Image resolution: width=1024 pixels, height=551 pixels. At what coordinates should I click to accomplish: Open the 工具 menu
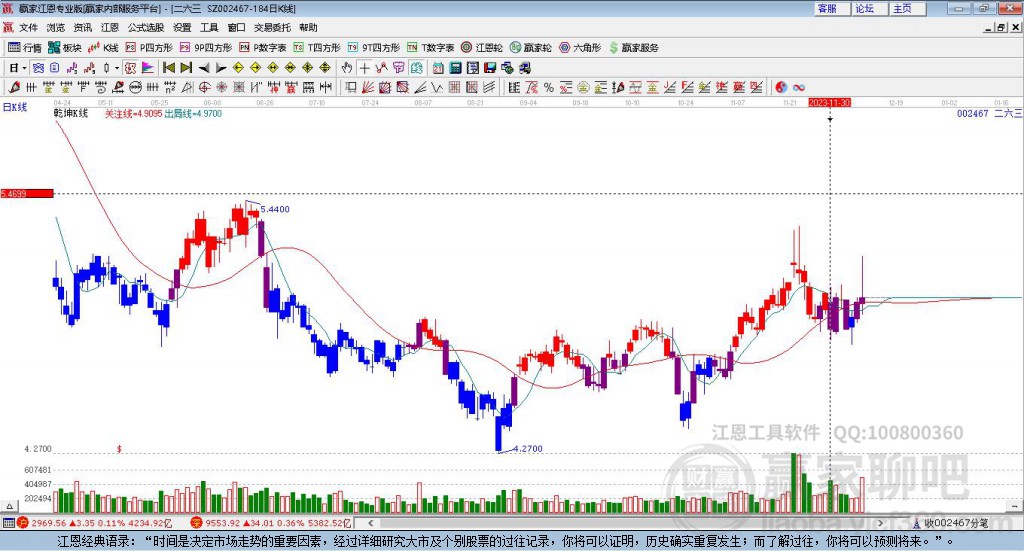coord(209,27)
